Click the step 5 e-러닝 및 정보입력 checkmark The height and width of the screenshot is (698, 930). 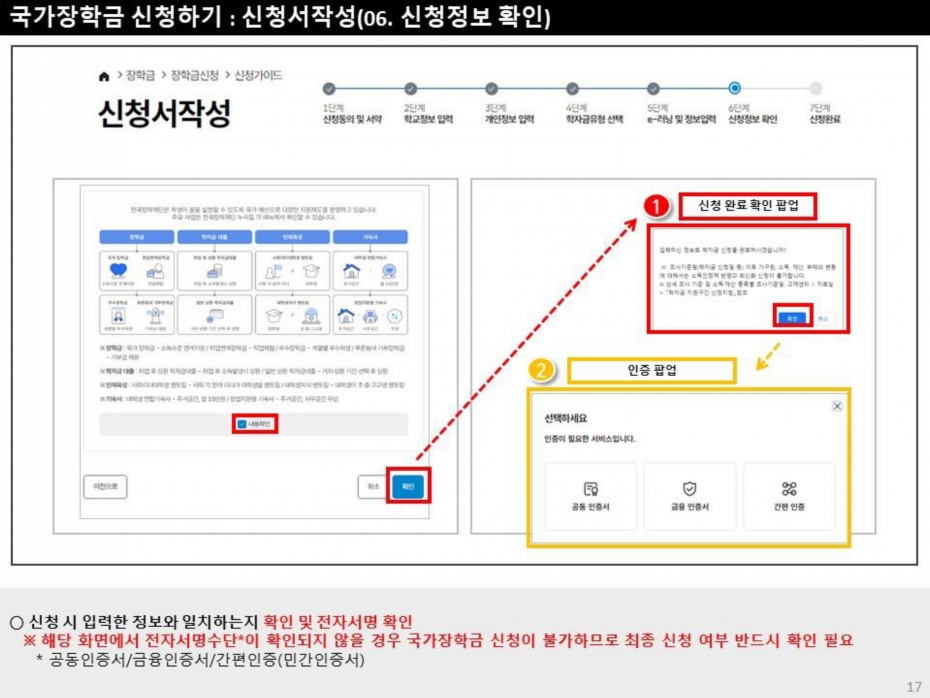tap(653, 89)
